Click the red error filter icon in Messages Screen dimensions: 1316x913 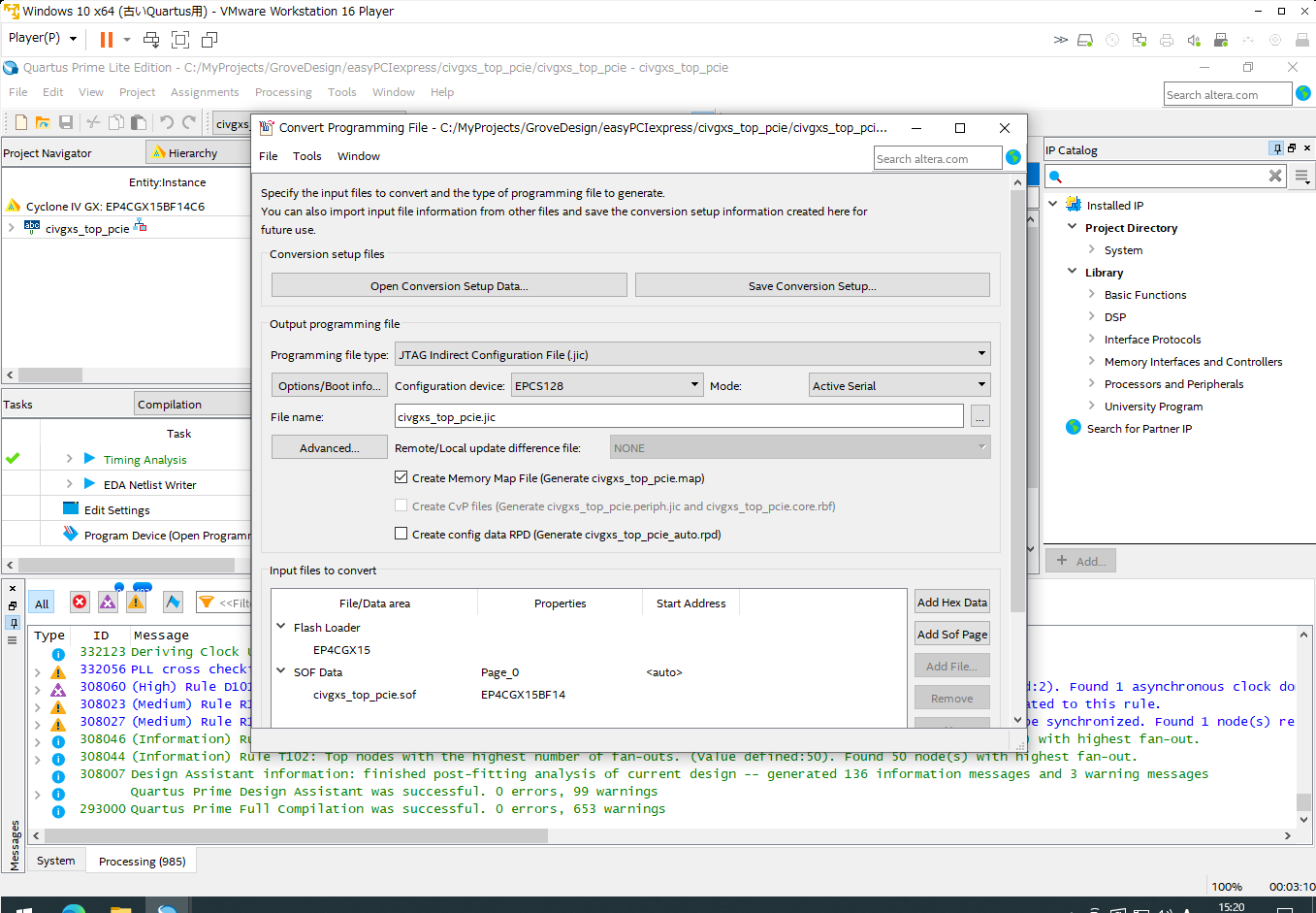pyautogui.click(x=80, y=603)
